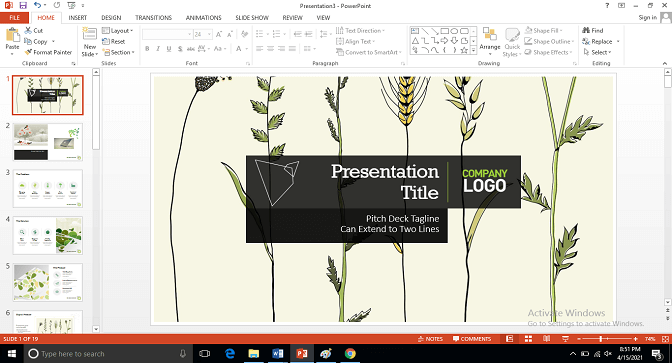Expand the Shape Outline dropdown
Screen dimensions: 672x363
(549, 42)
